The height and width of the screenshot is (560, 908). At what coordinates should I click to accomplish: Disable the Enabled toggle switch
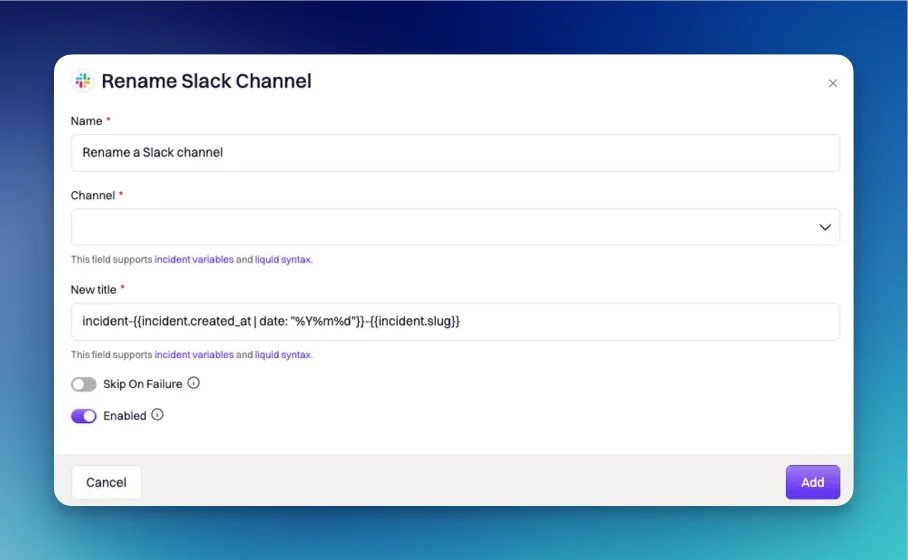(x=83, y=416)
